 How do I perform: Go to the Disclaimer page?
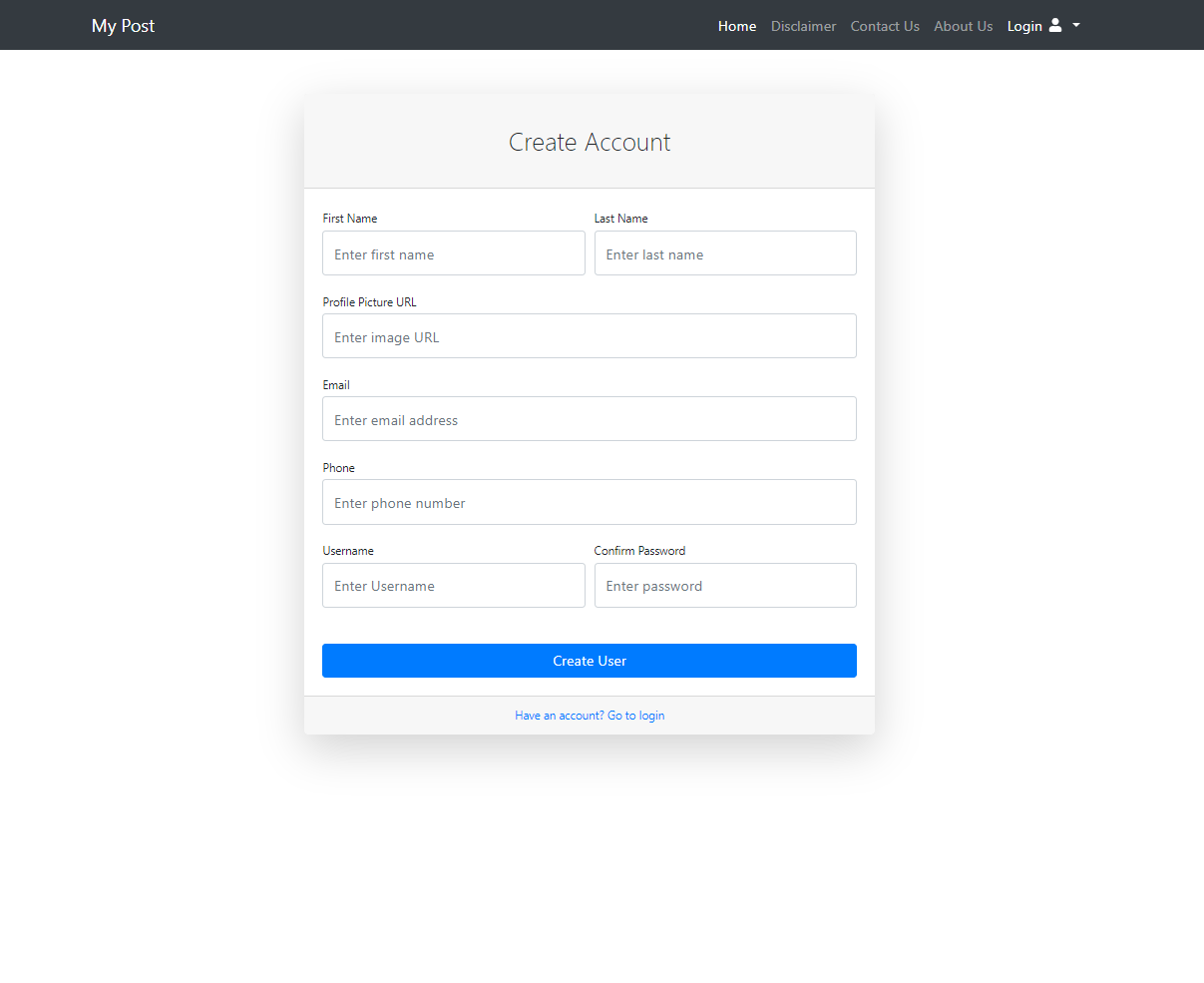click(803, 26)
